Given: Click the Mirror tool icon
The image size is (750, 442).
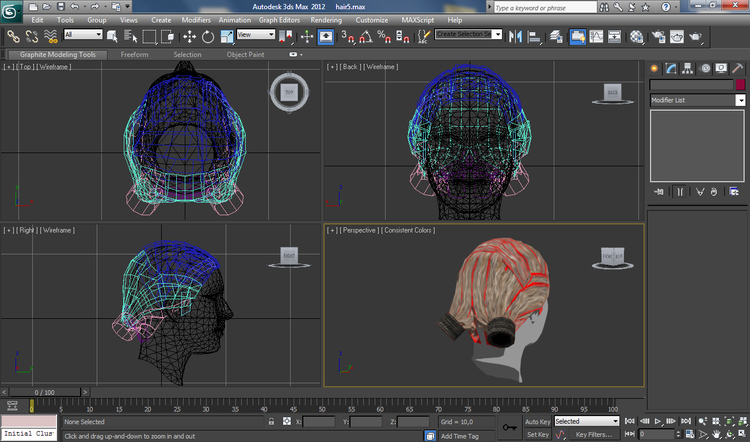Looking at the screenshot, I should click(516, 36).
